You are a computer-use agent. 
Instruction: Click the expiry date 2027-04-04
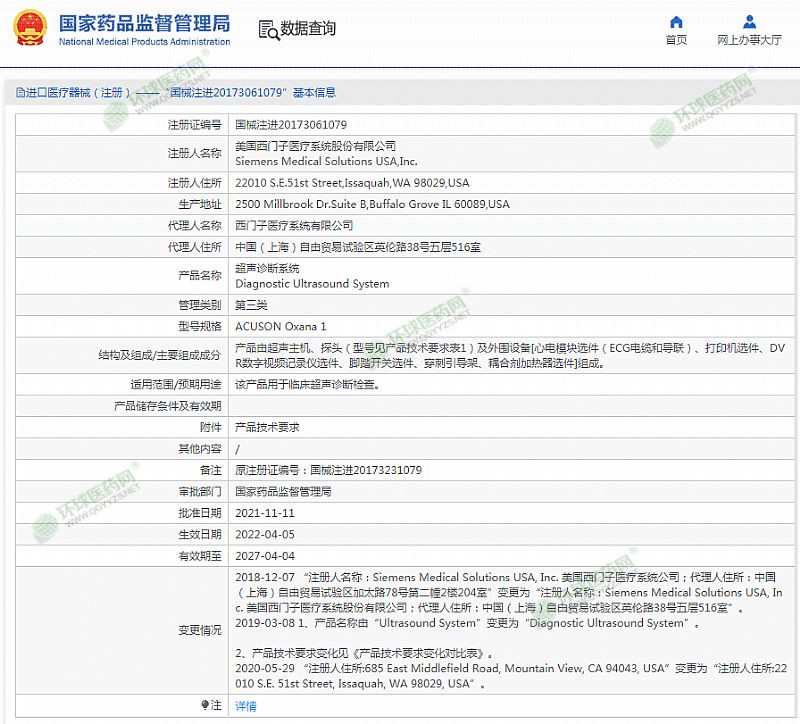265,556
